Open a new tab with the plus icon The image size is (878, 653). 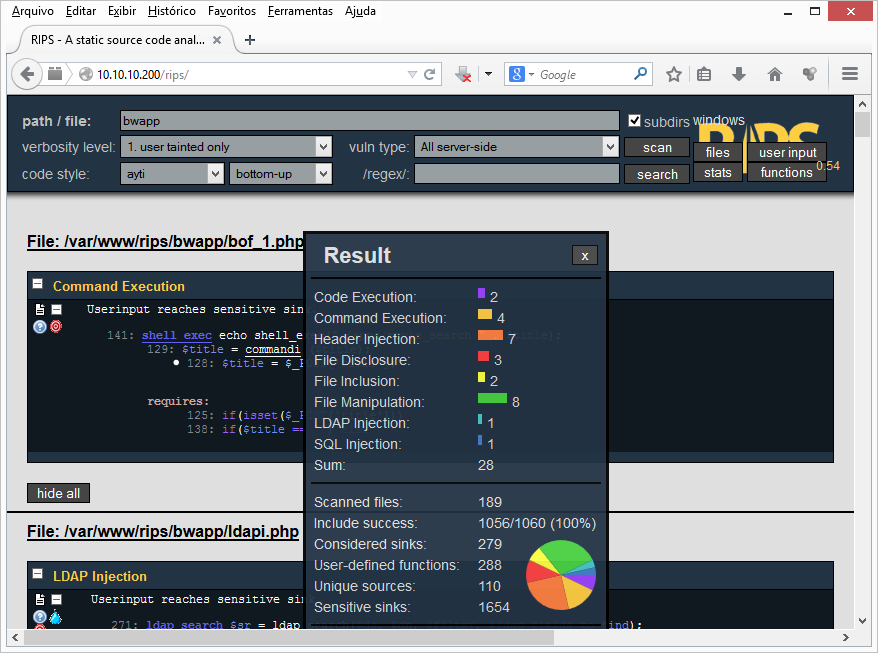(250, 40)
